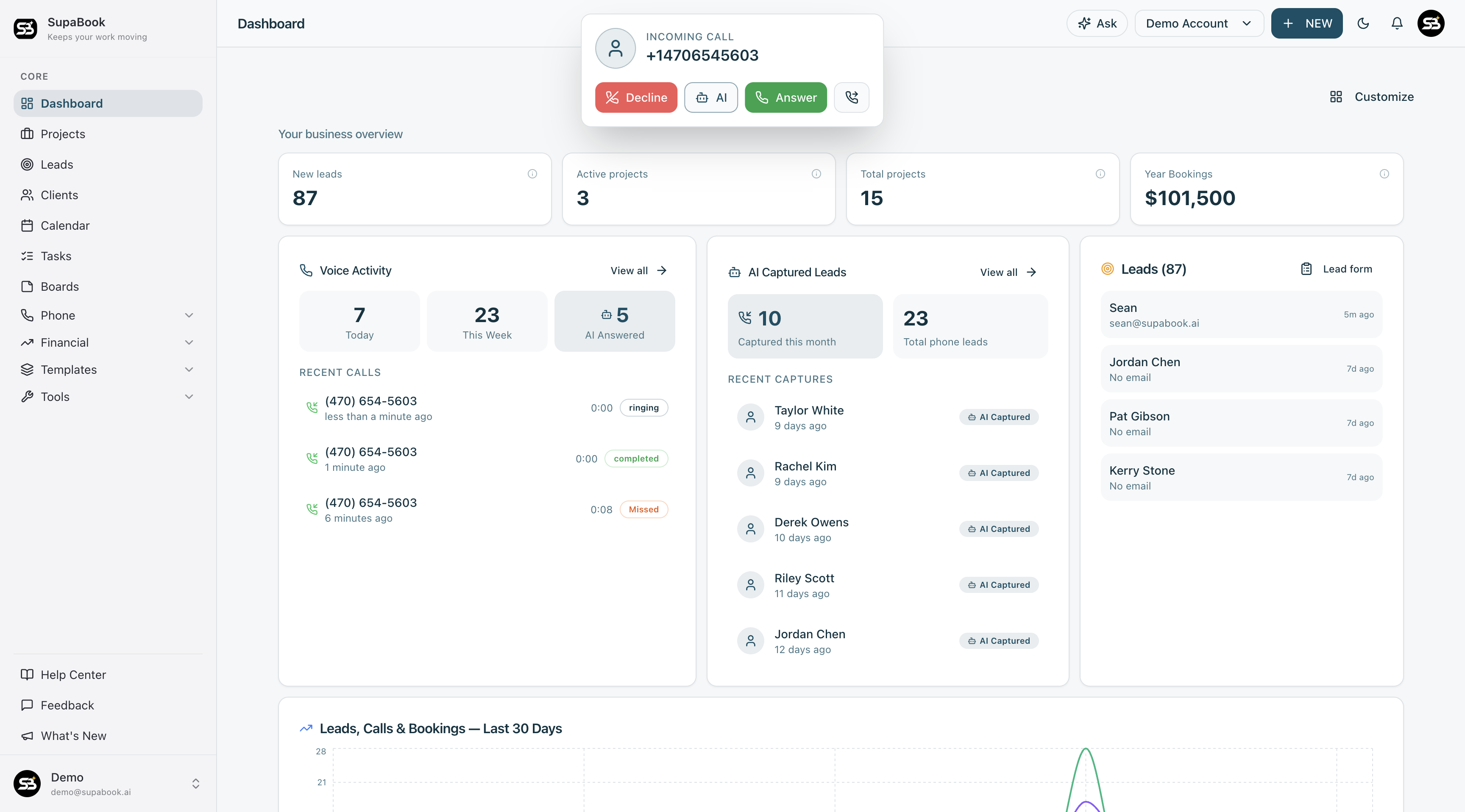Click info icon on Active projects card
The image size is (1465, 812).
816,174
